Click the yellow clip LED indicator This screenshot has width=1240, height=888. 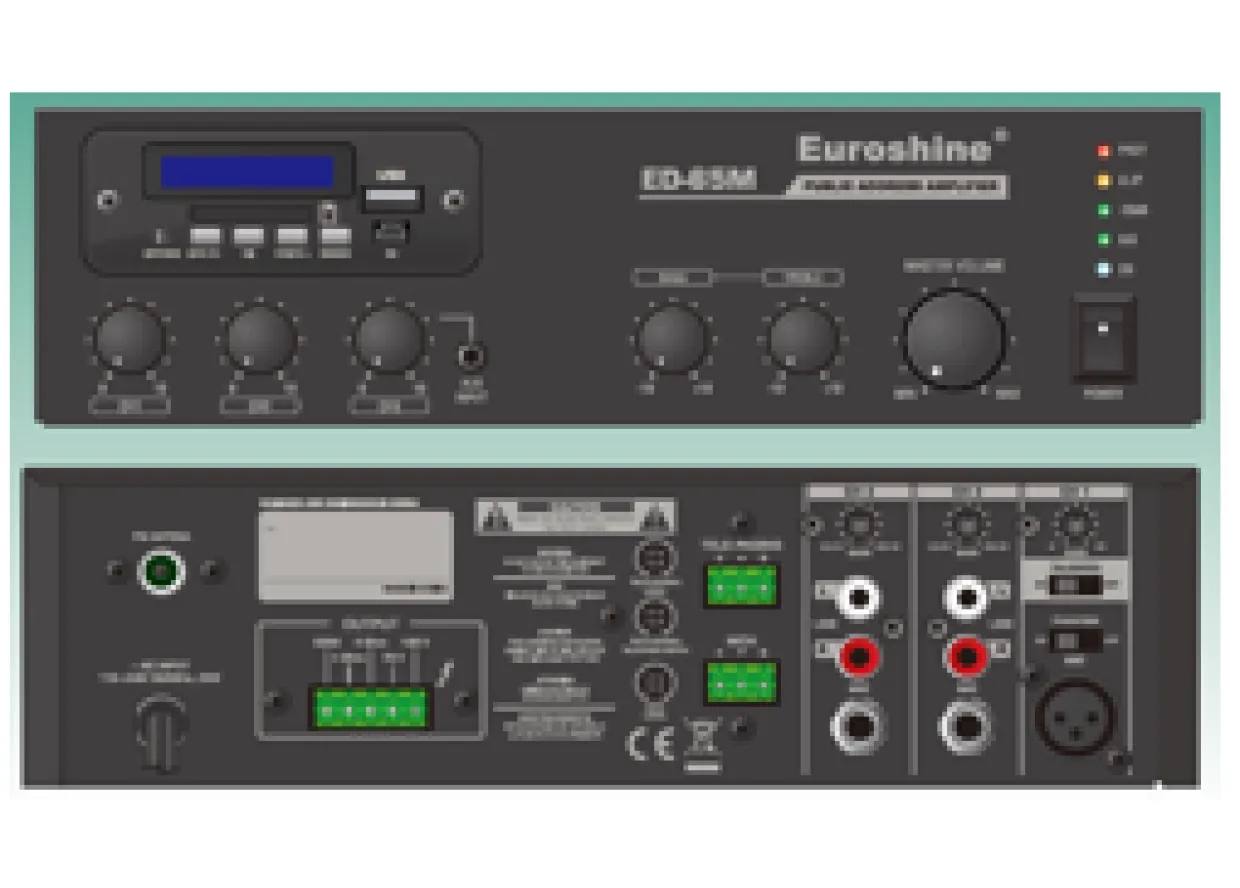[x=1105, y=181]
